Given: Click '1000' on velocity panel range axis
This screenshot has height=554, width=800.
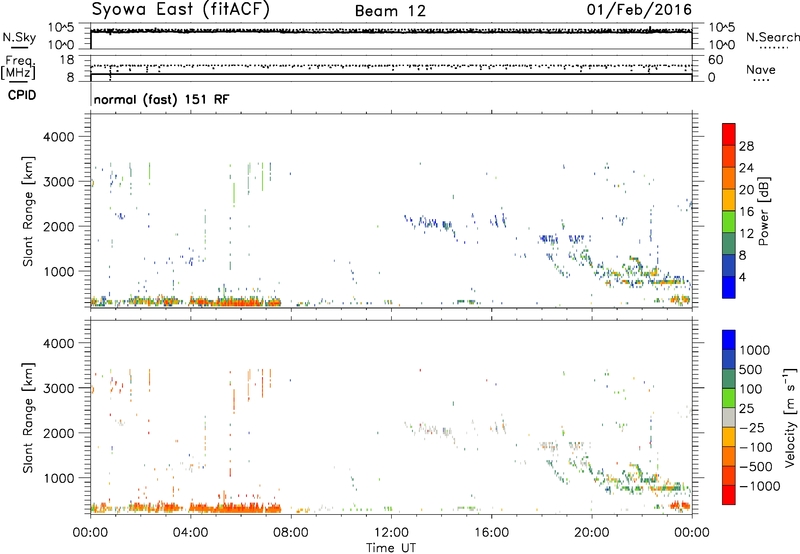Looking at the screenshot, I should coord(59,478).
